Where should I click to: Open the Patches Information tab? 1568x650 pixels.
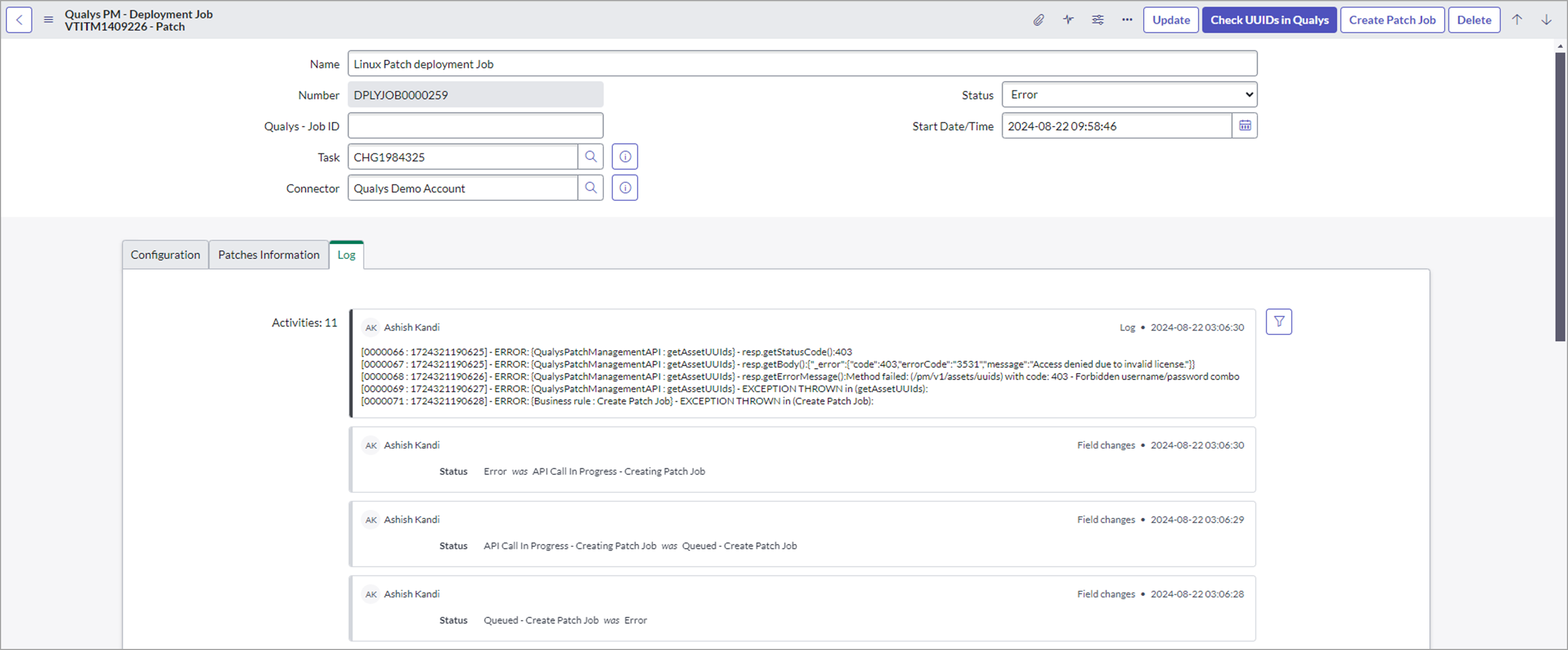pyautogui.click(x=269, y=255)
